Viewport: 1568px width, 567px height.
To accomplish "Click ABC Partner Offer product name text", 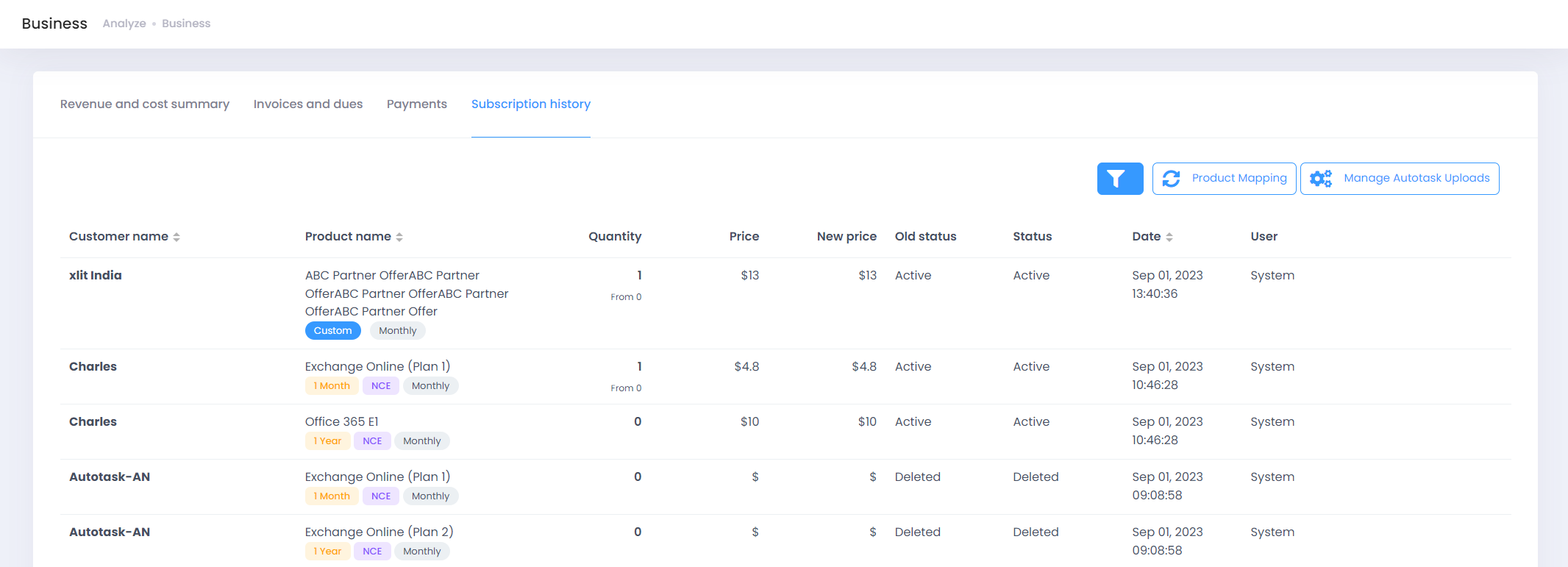I will coord(407,293).
